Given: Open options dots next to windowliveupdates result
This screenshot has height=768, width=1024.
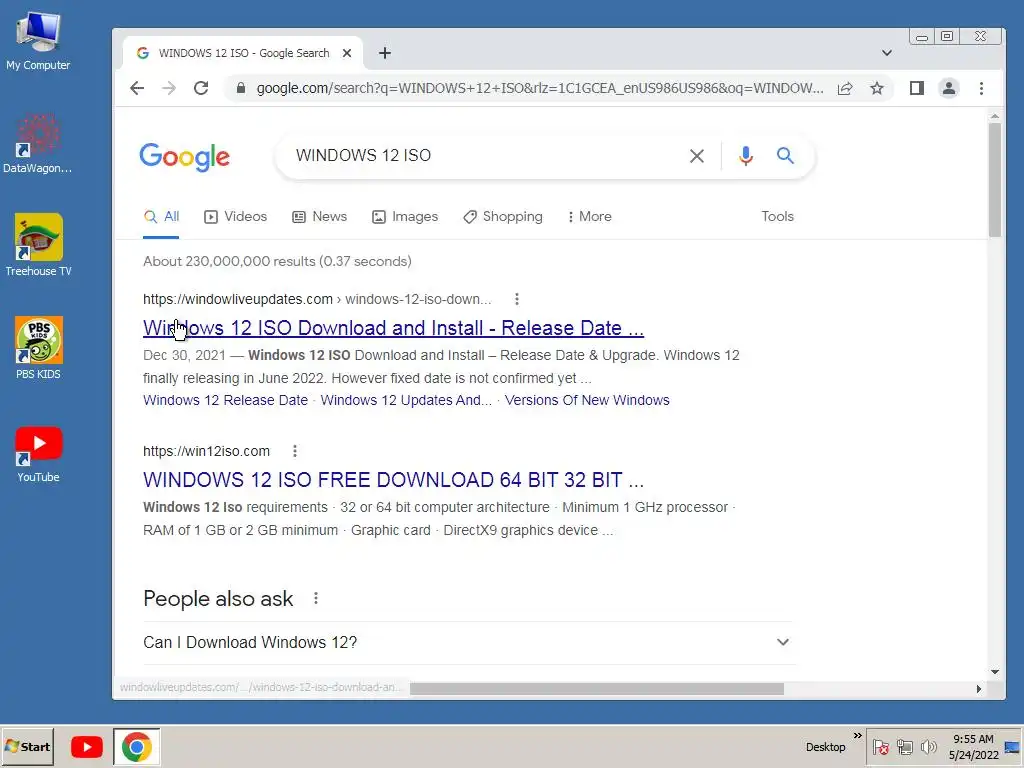Looking at the screenshot, I should tap(517, 299).
